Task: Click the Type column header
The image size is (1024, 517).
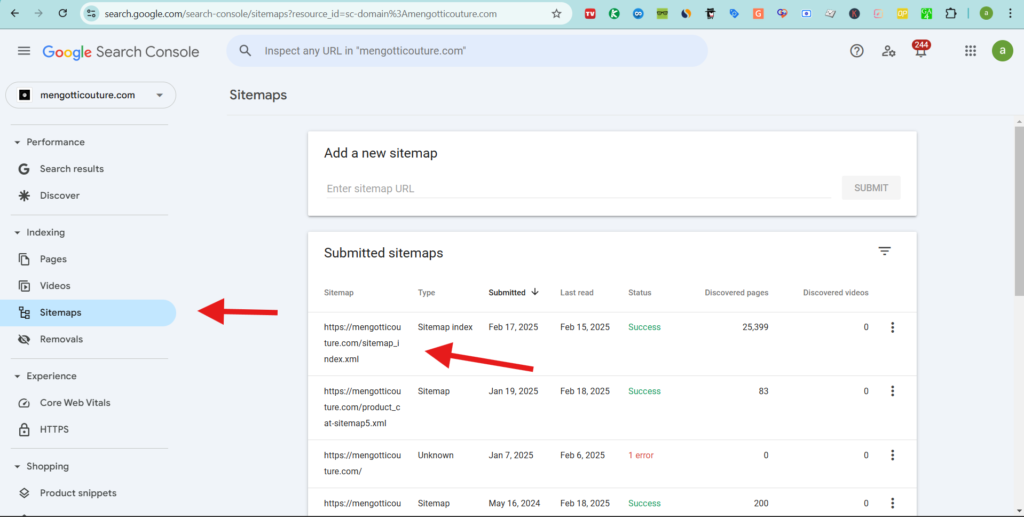Action: pyautogui.click(x=426, y=292)
